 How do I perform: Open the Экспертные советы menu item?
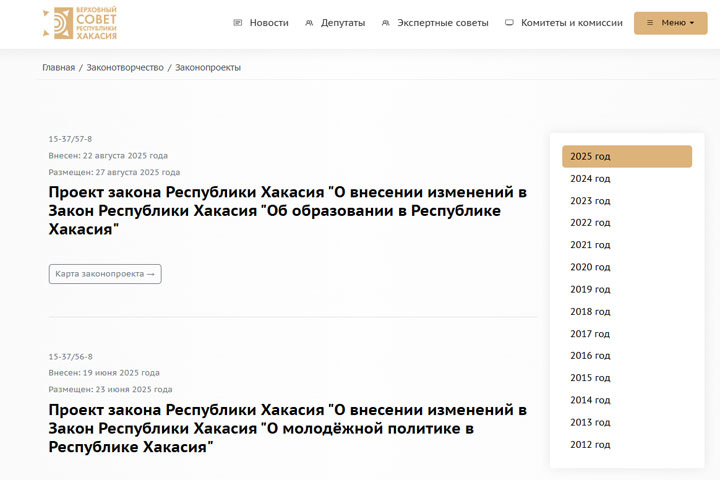coord(443,23)
